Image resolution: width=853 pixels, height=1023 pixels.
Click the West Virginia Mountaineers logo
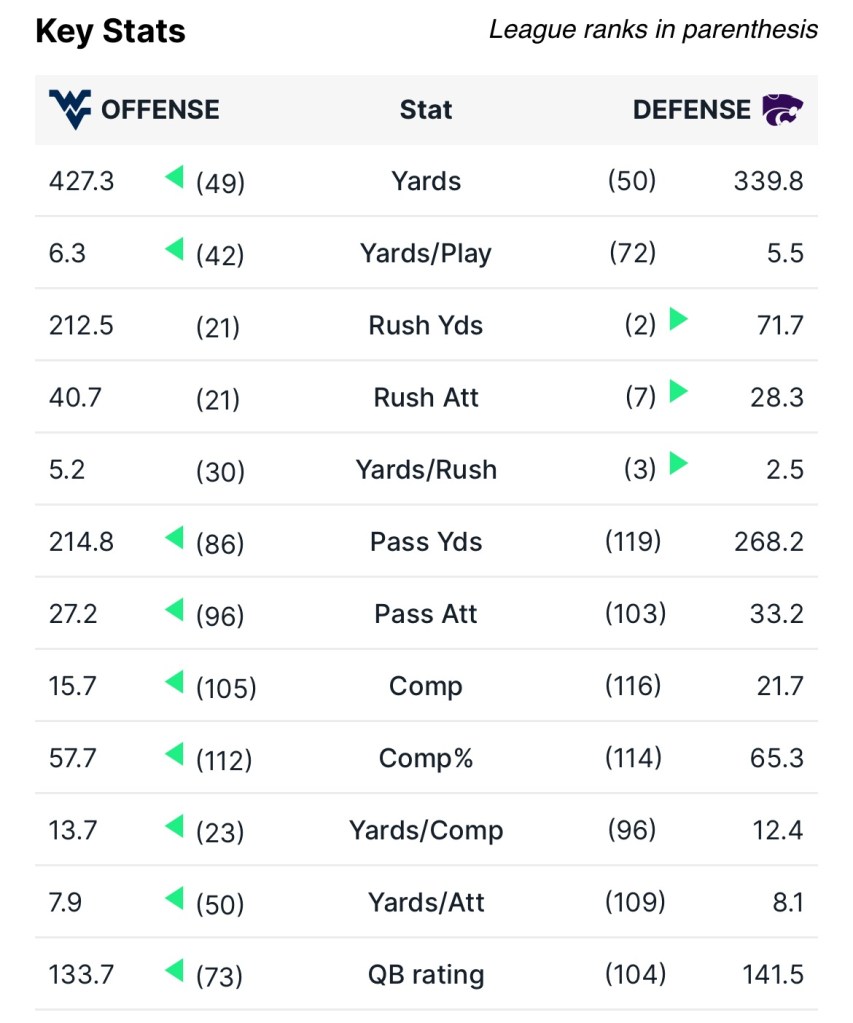coord(70,109)
